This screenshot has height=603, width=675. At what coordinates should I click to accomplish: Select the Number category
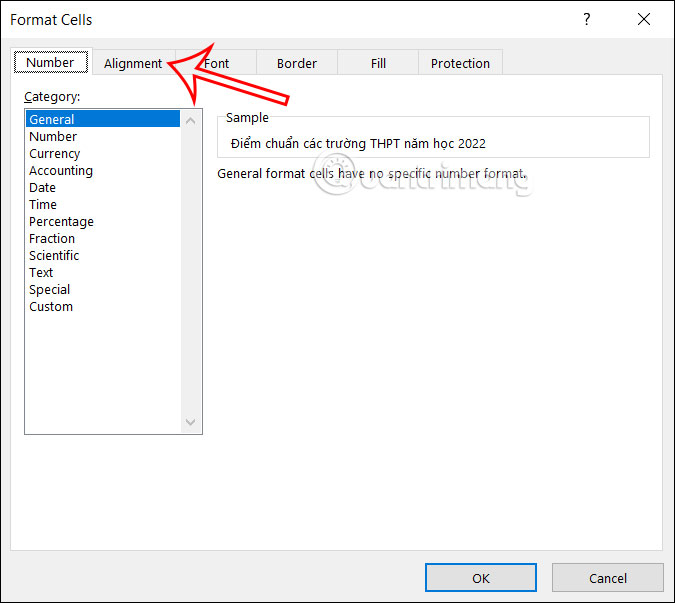(103, 136)
